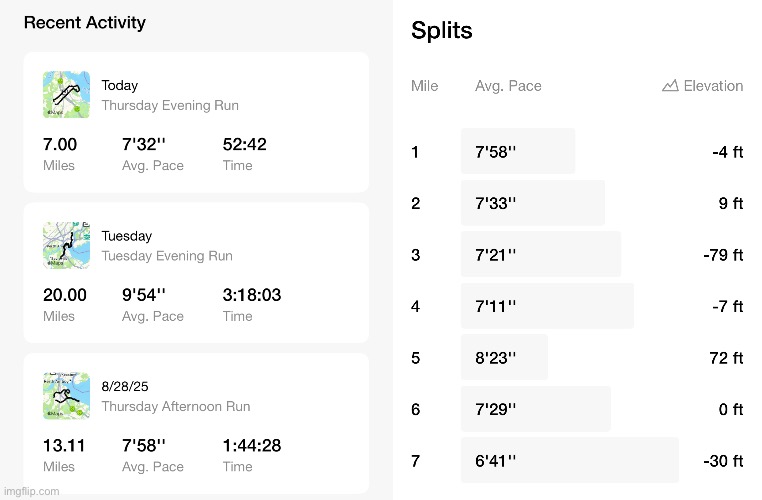This screenshot has width=762, height=500.
Task: Open Thursday Evening Run map thumbnail
Action: point(66,94)
